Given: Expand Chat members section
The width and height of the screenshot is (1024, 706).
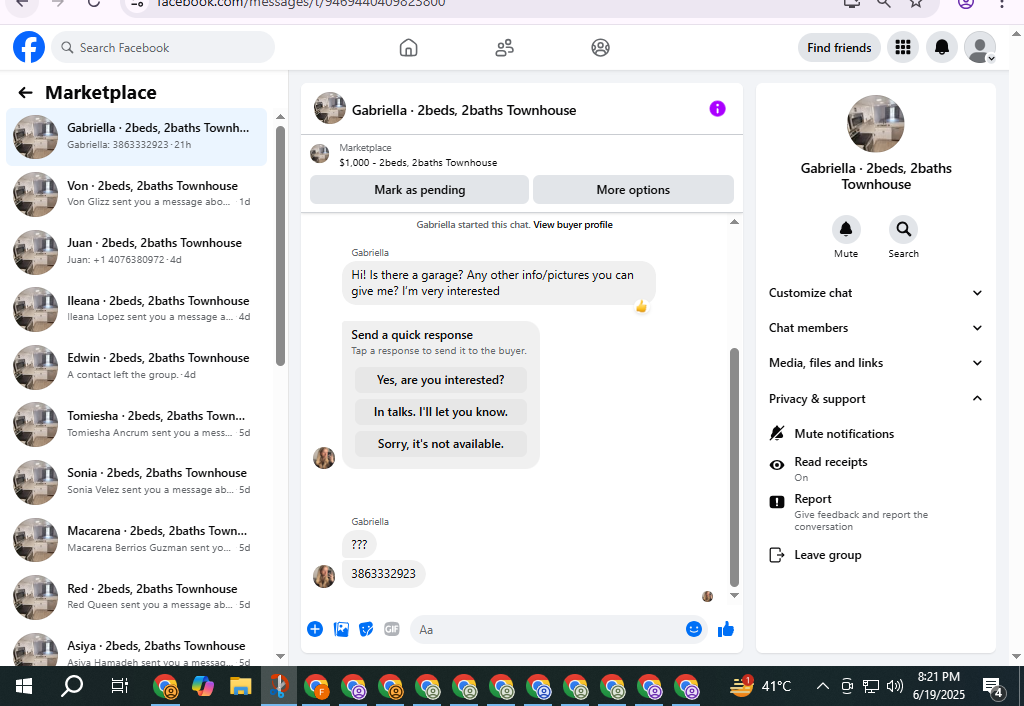Looking at the screenshot, I should tap(875, 328).
